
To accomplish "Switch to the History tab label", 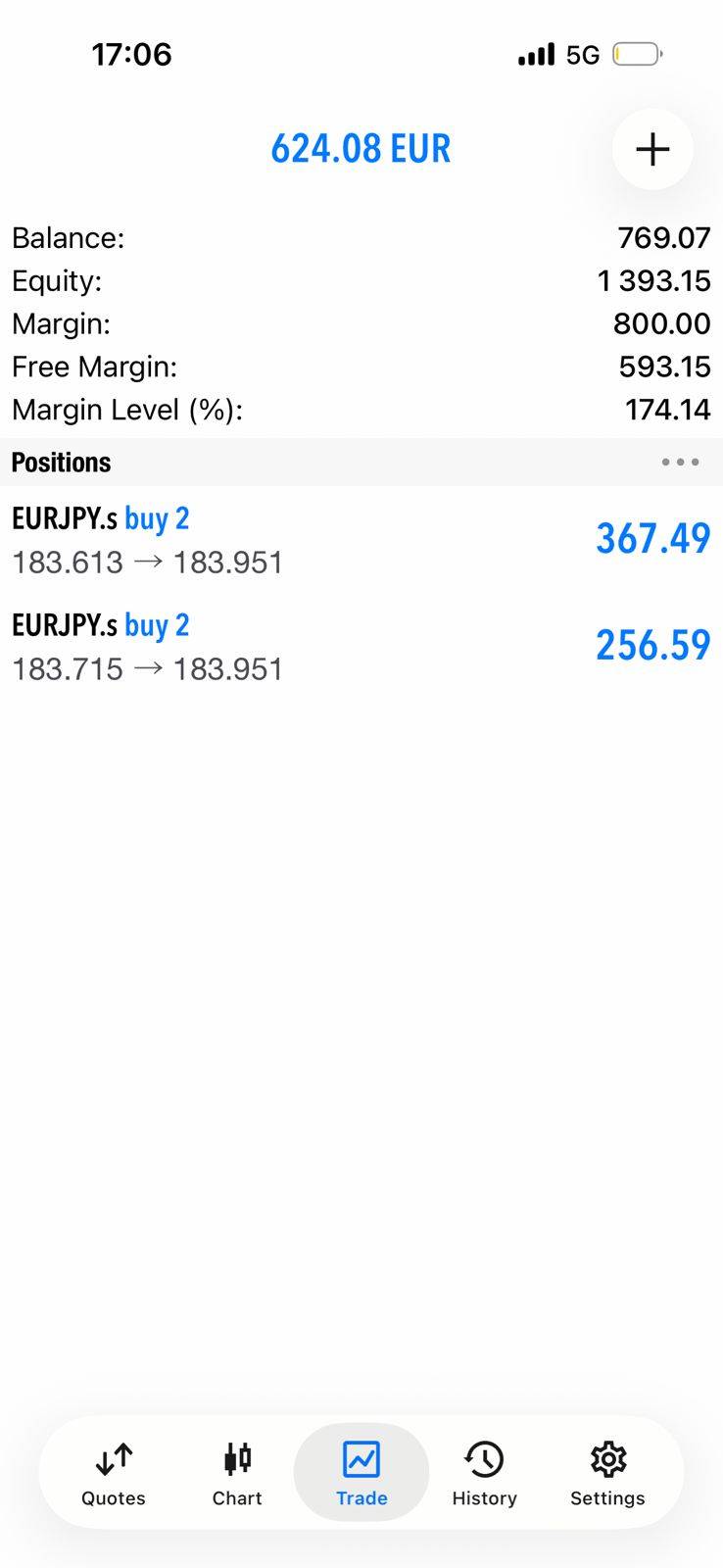I will click(x=484, y=1498).
